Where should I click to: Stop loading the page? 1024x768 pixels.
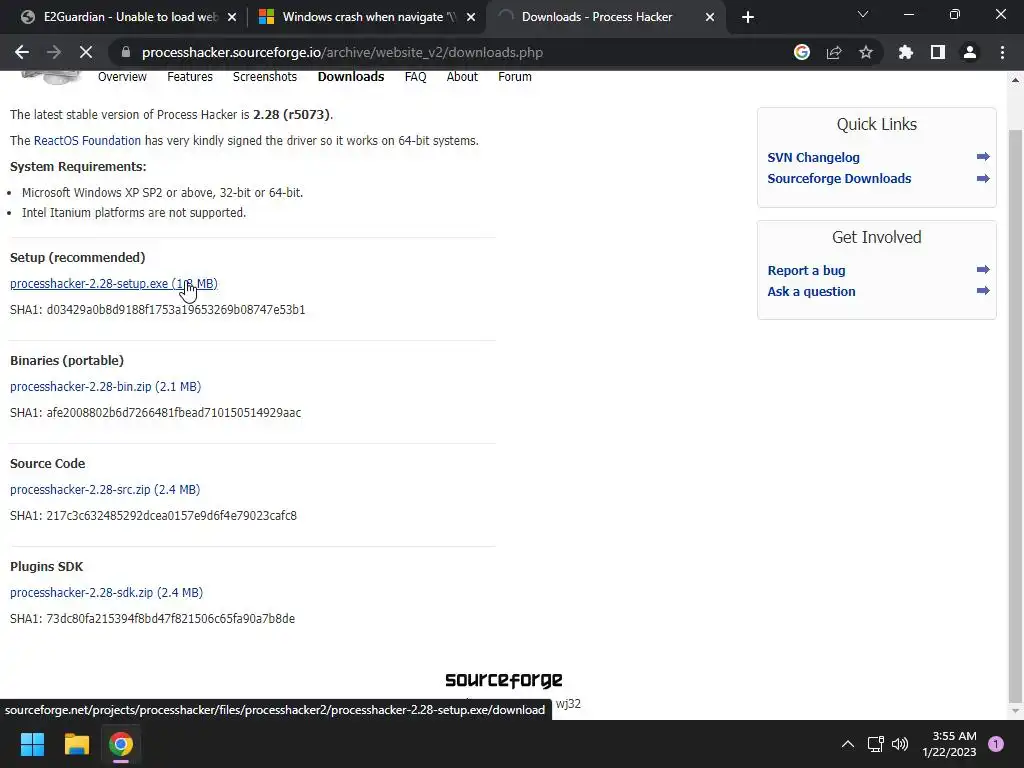tap(86, 52)
